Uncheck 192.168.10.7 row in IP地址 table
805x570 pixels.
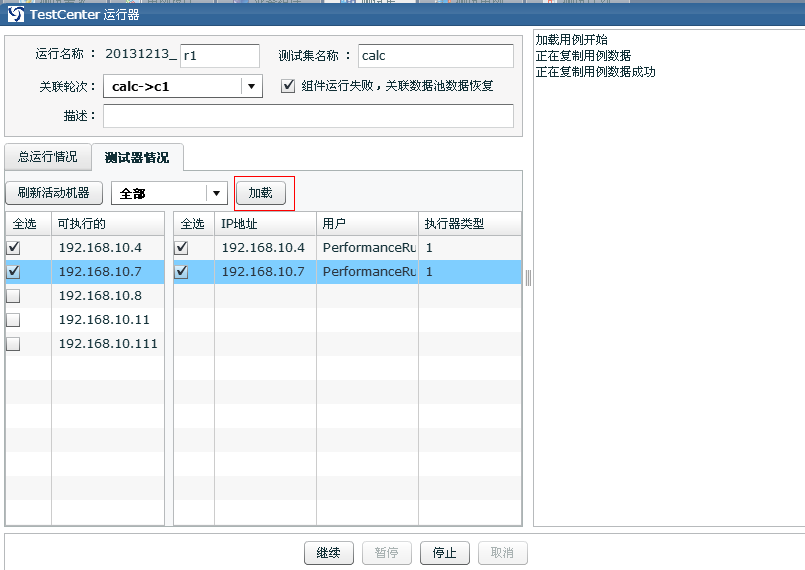tap(181, 271)
